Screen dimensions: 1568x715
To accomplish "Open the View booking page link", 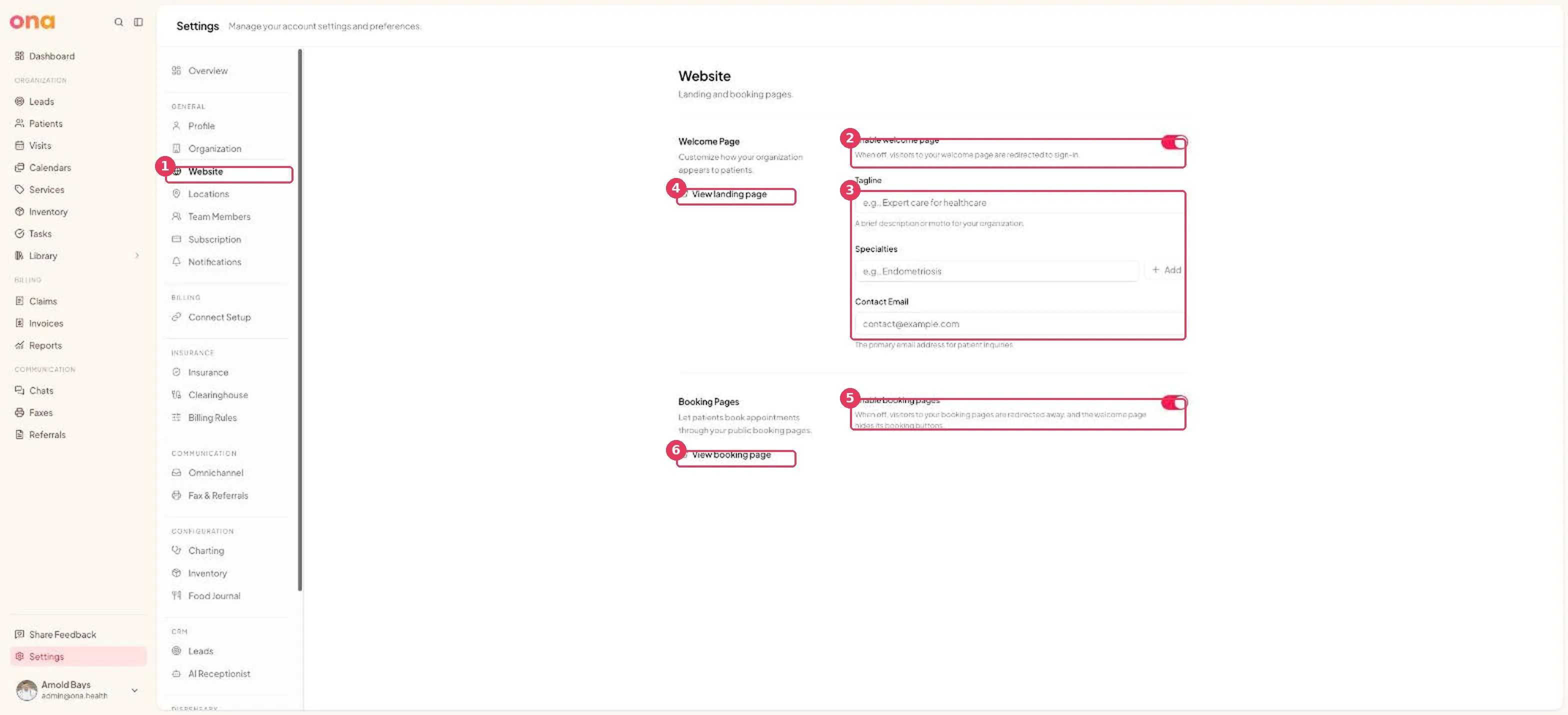I will [x=725, y=454].
